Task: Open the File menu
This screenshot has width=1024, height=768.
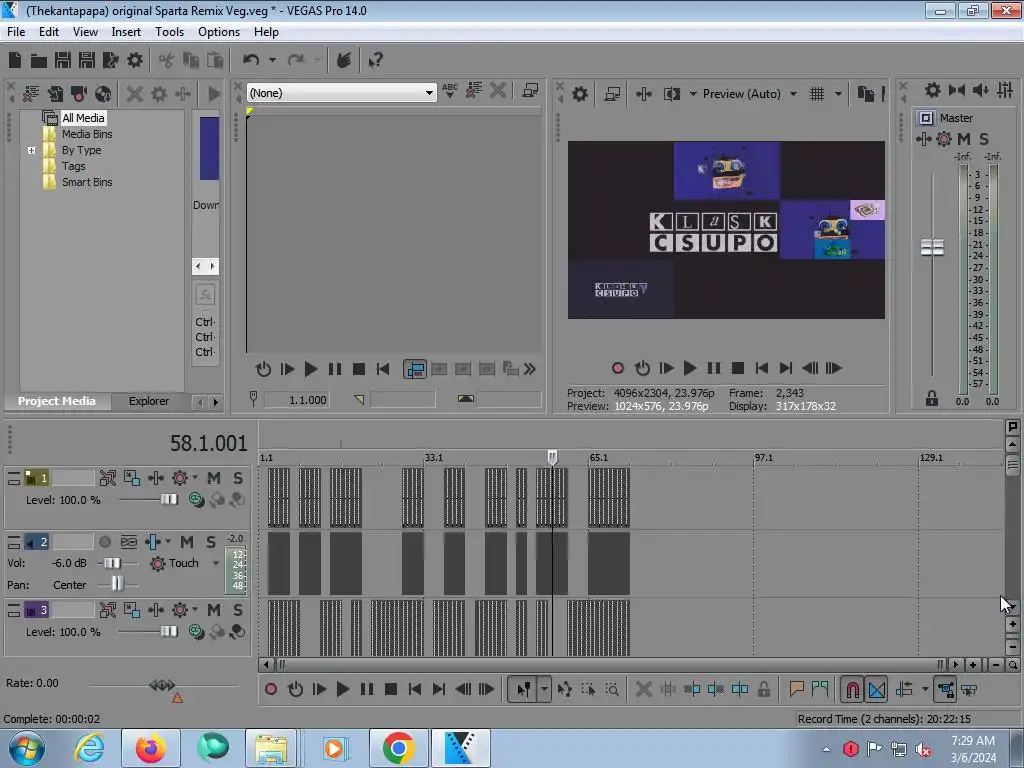Action: (16, 31)
